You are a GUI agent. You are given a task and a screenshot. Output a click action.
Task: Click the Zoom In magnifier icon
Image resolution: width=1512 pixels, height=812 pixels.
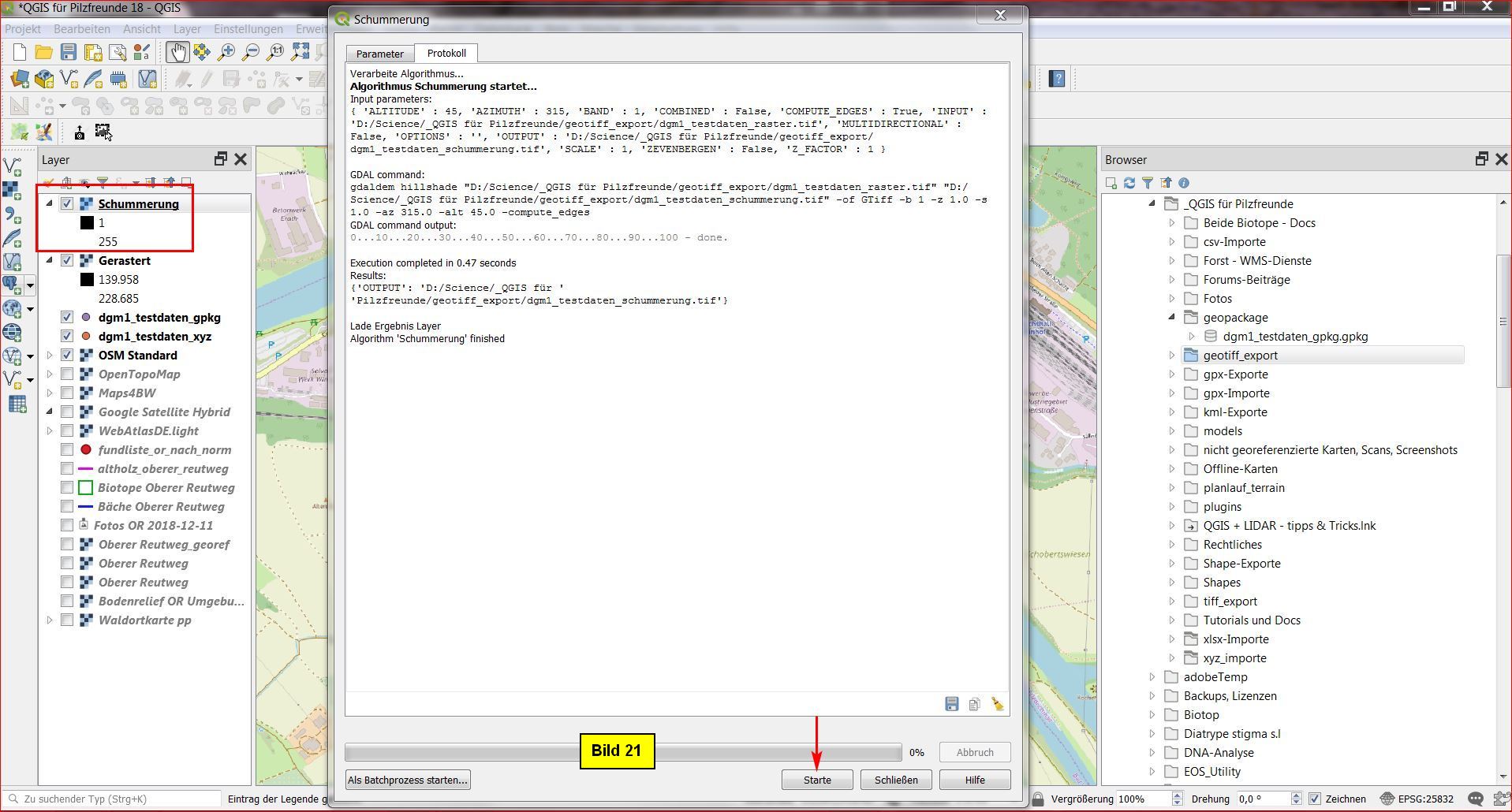[x=226, y=53]
